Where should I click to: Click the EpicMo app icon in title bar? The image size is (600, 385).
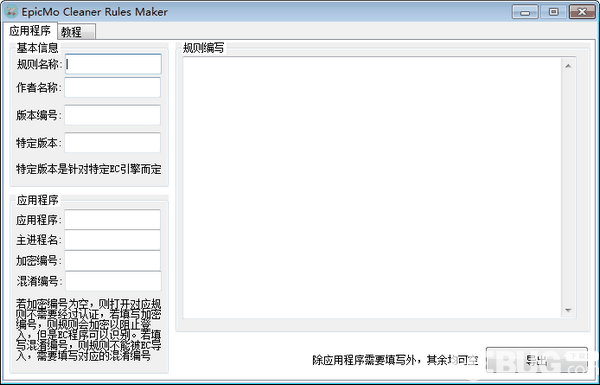11,11
